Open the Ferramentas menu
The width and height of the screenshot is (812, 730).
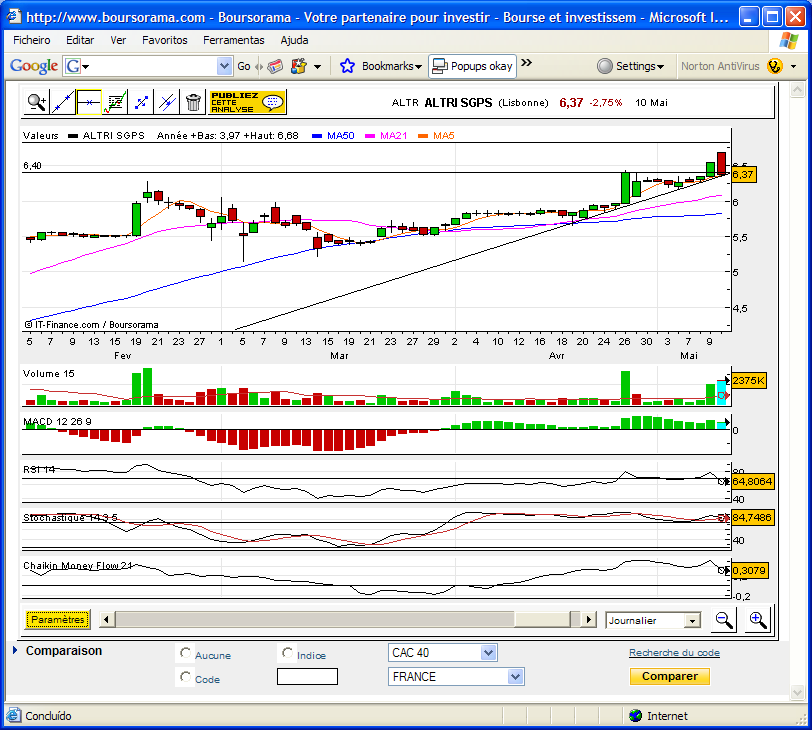pos(234,40)
